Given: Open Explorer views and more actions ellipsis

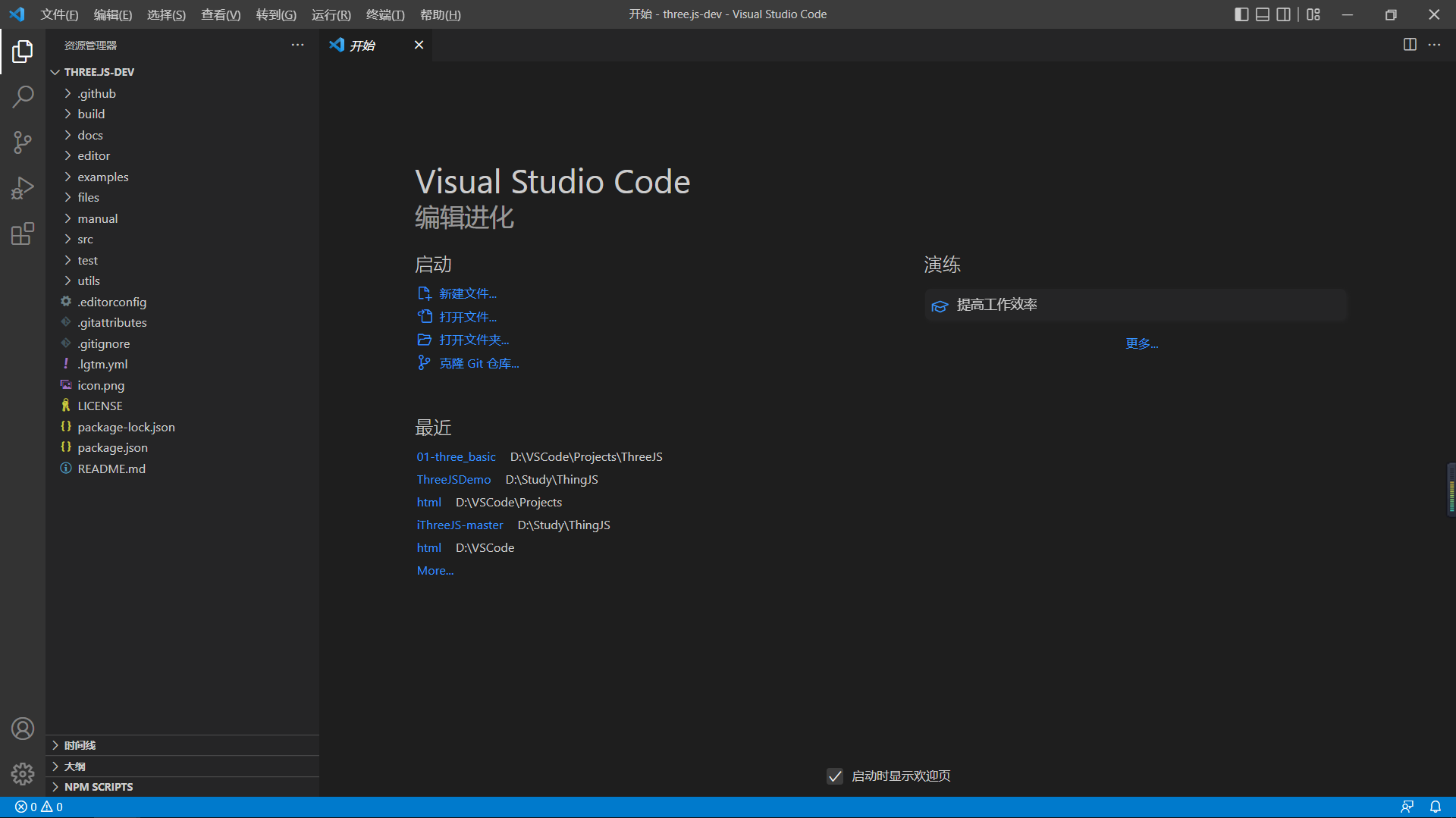Looking at the screenshot, I should click(297, 45).
